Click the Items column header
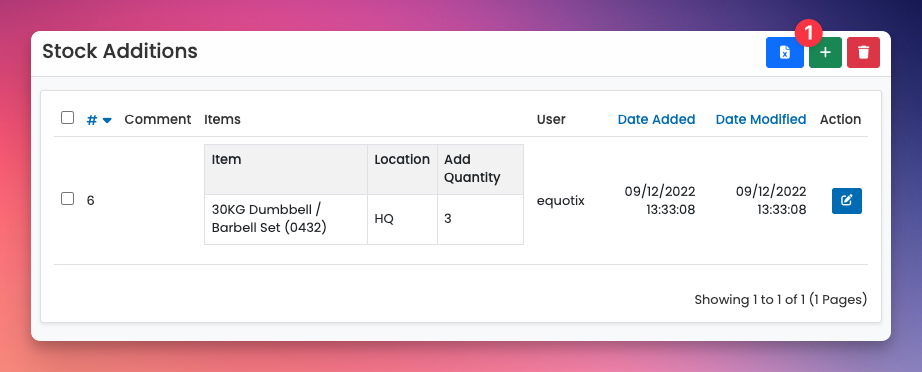The height and width of the screenshot is (372, 922). (x=222, y=119)
